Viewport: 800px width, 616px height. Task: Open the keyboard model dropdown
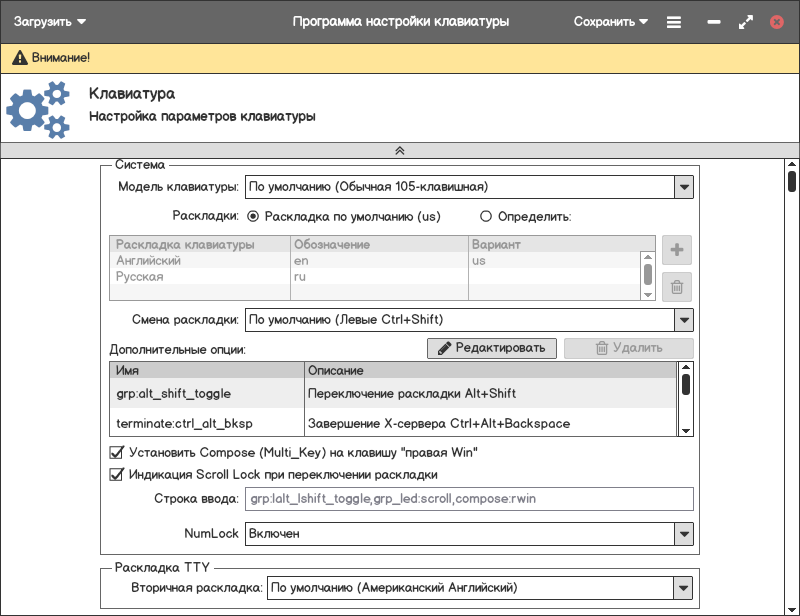pos(684,187)
